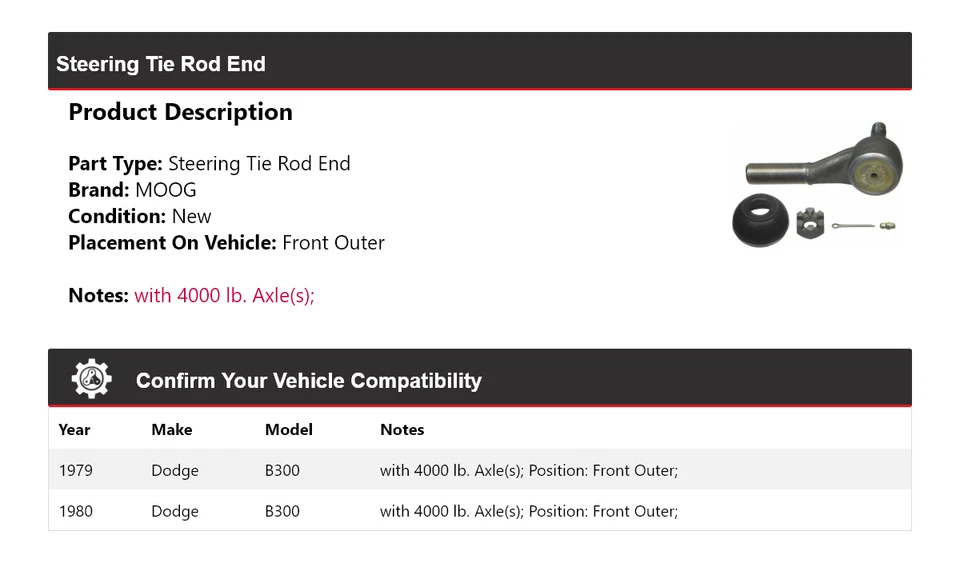Select the 1980 year cell

click(x=75, y=511)
